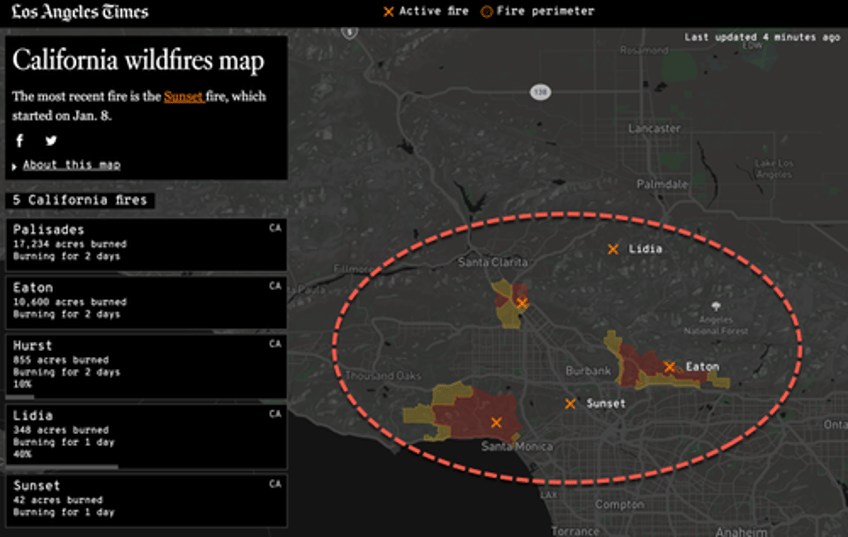Viewport: 848px width, 537px height.
Task: Select the Eaton fire card
Action: (146, 302)
